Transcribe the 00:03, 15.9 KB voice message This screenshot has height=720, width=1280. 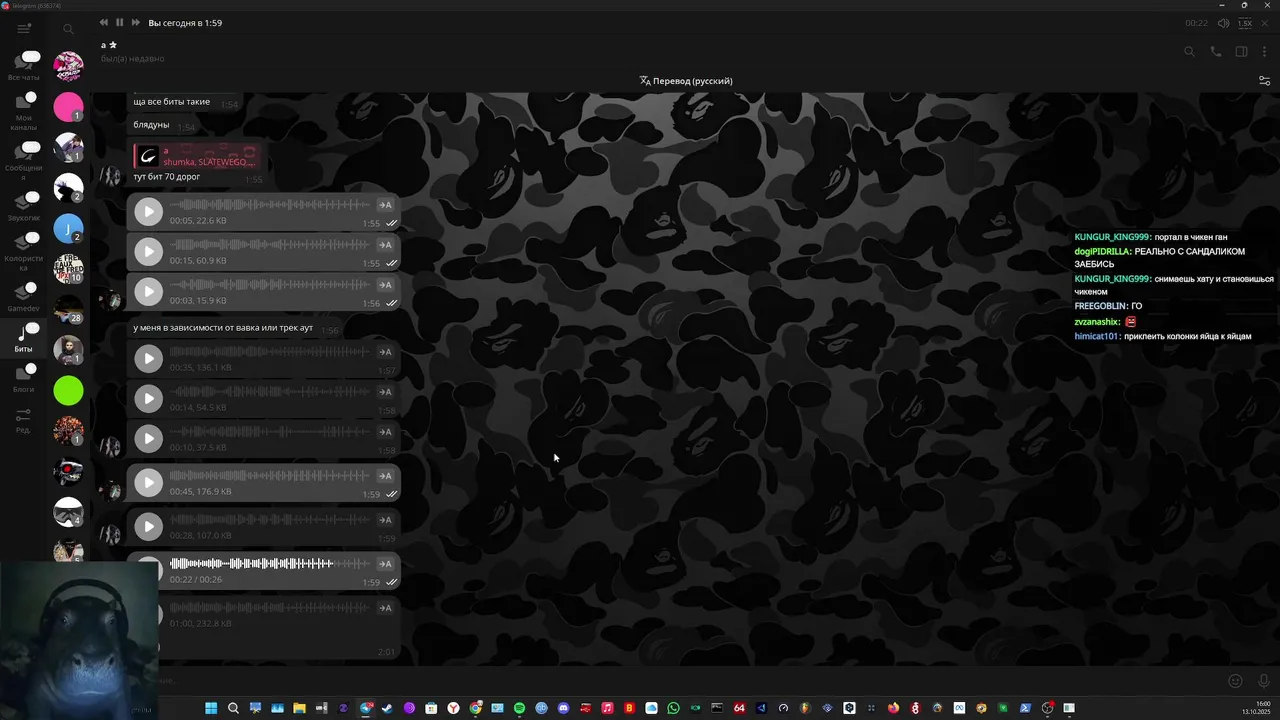click(x=385, y=285)
